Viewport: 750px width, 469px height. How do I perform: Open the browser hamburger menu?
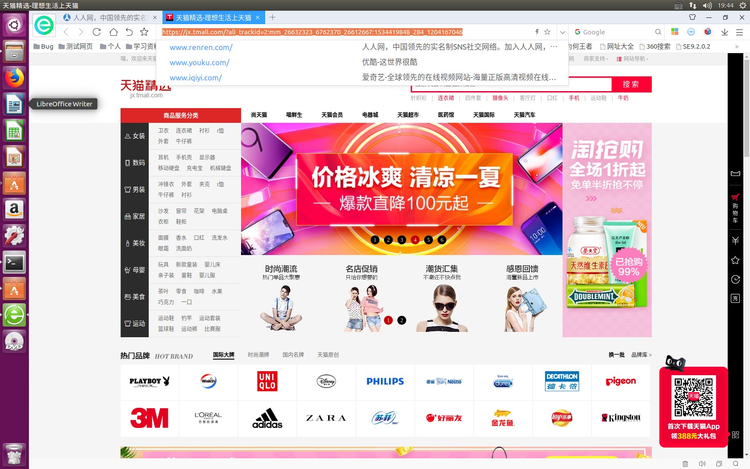coord(739,32)
